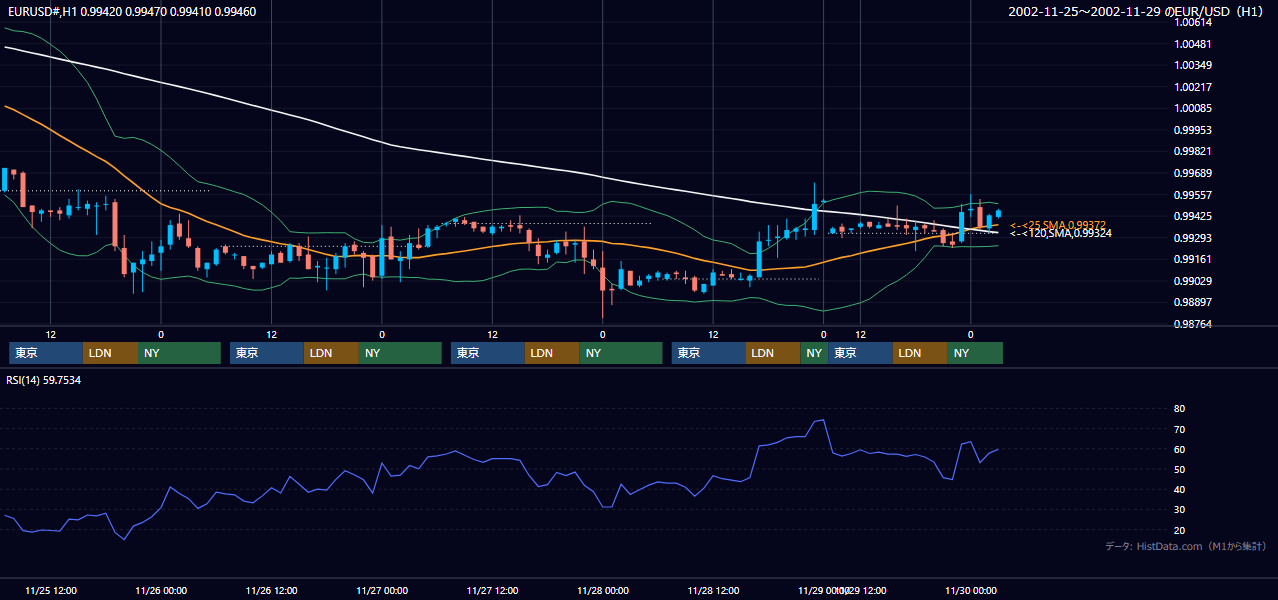Select the rightmost LDN session block
The height and width of the screenshot is (600, 1278).
921,353
